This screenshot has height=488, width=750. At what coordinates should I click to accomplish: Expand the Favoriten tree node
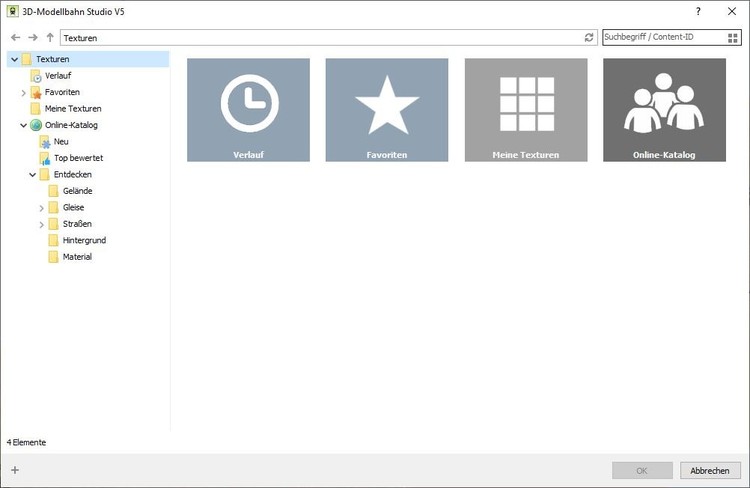[x=23, y=93]
